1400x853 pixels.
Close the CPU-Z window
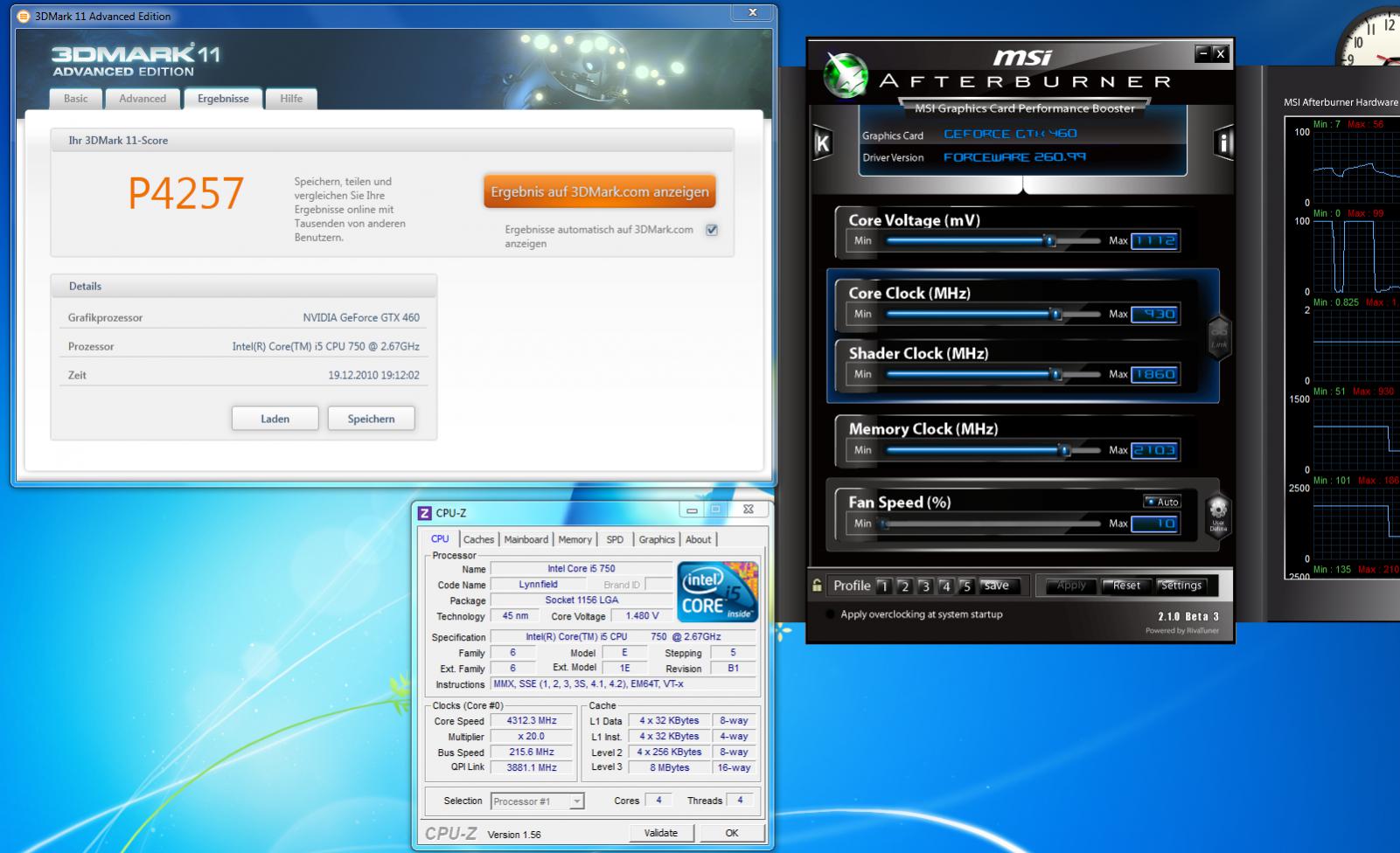click(x=749, y=510)
